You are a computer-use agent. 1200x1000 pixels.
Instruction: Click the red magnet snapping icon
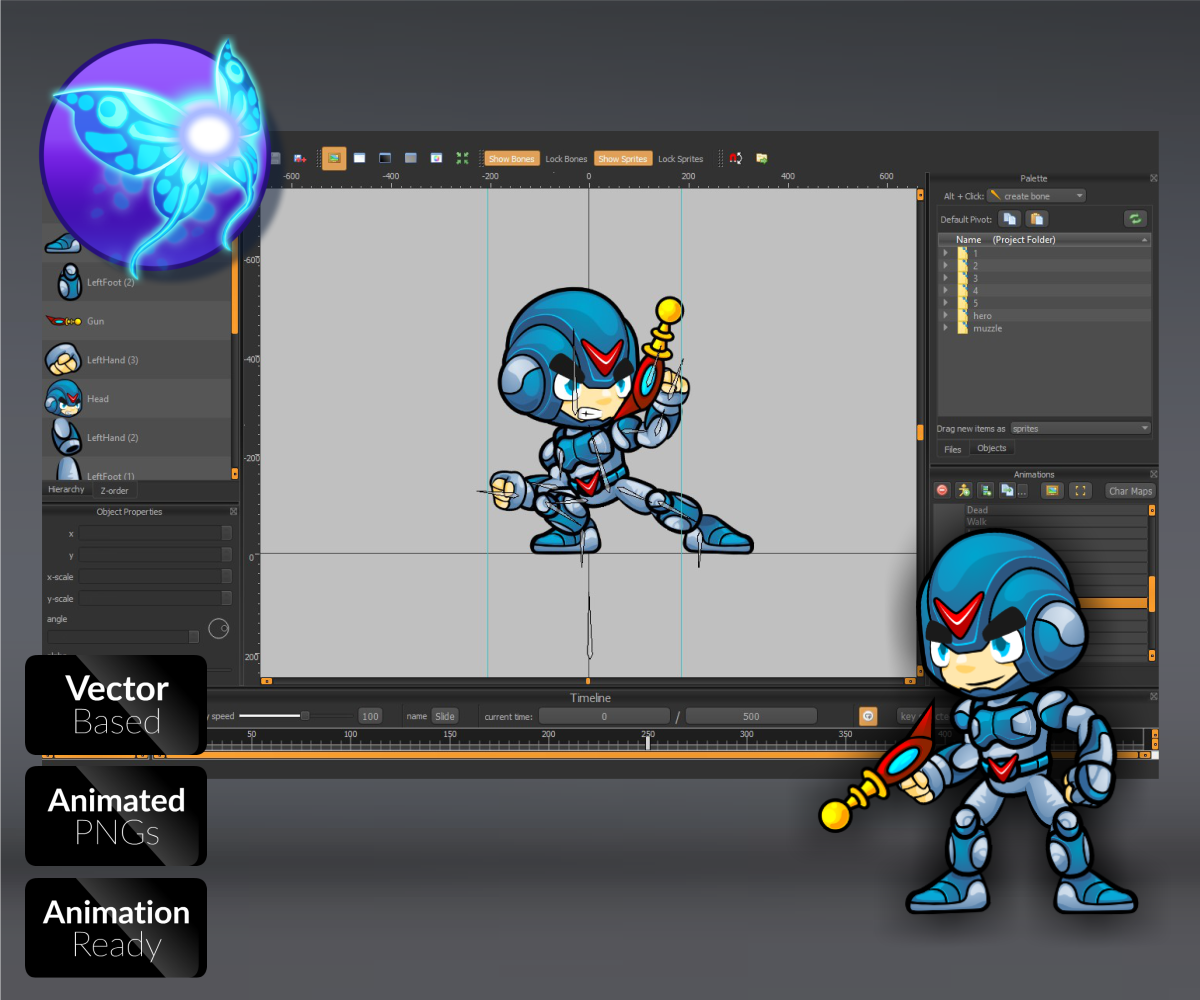(735, 158)
